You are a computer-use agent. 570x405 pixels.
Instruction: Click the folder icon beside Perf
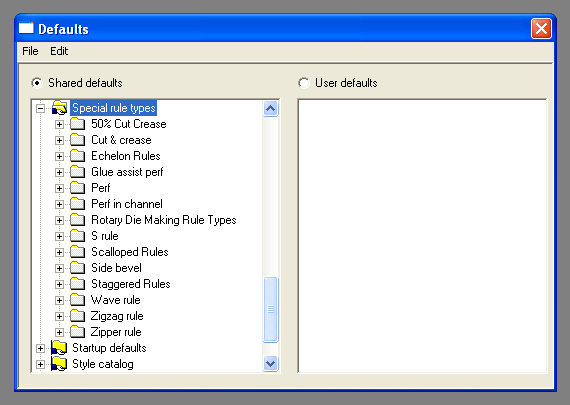tap(77, 188)
